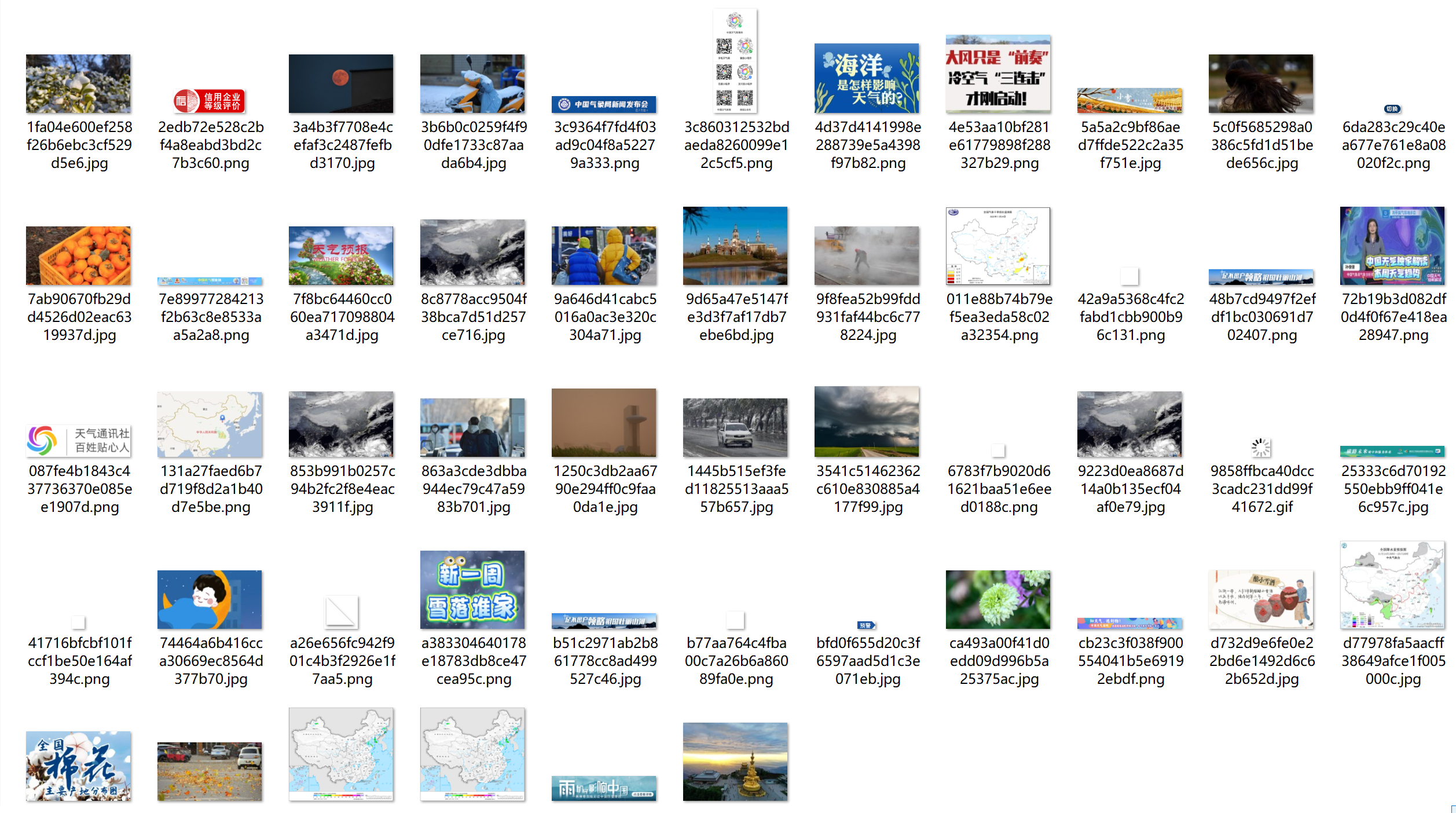The image size is (1456, 813).
Task: Select the green chrysanthemum flower photo
Action: (x=998, y=600)
